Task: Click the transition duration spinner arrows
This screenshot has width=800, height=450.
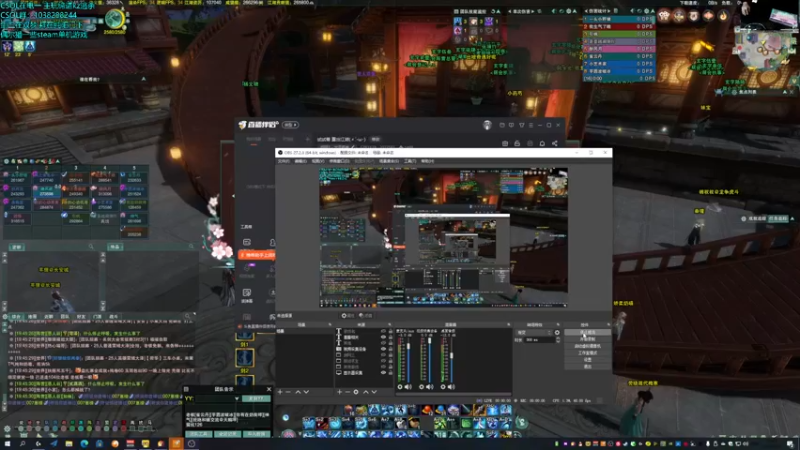Action: click(x=558, y=340)
